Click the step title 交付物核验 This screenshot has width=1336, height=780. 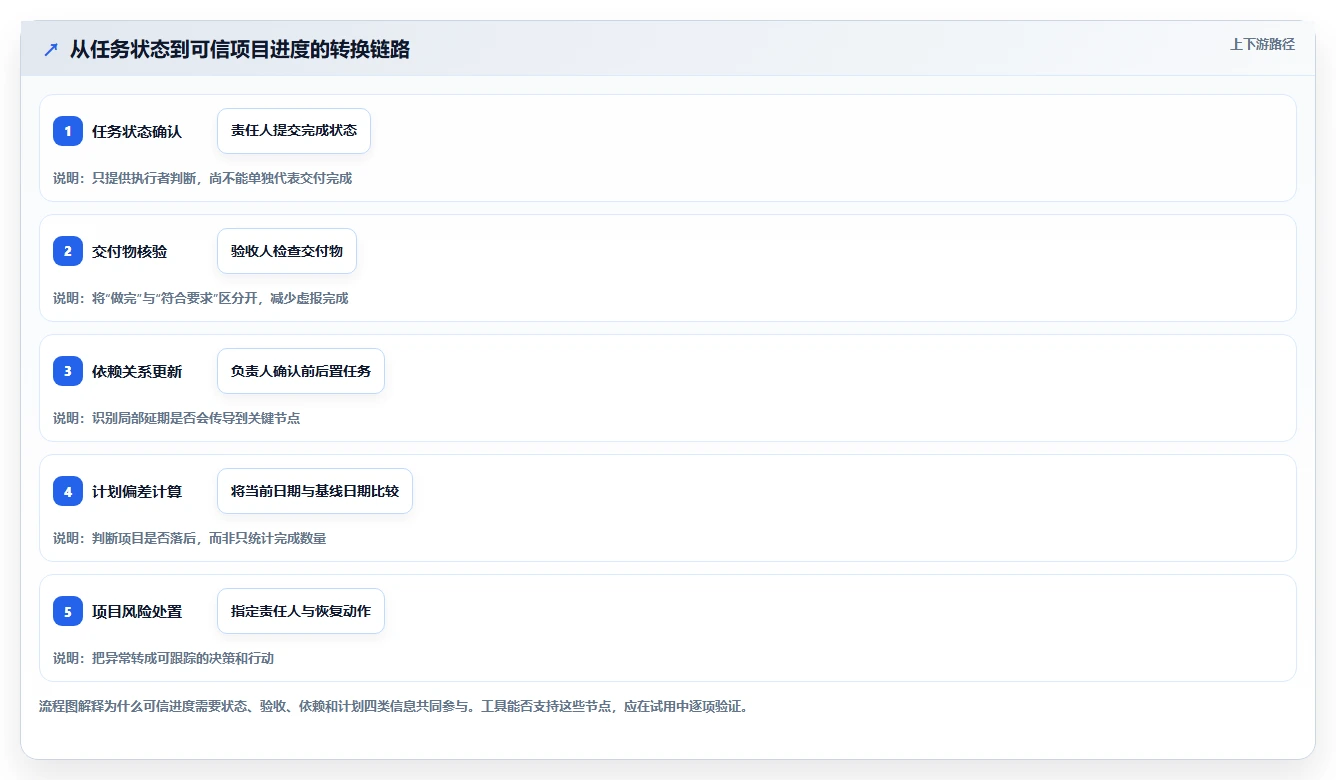tap(130, 251)
